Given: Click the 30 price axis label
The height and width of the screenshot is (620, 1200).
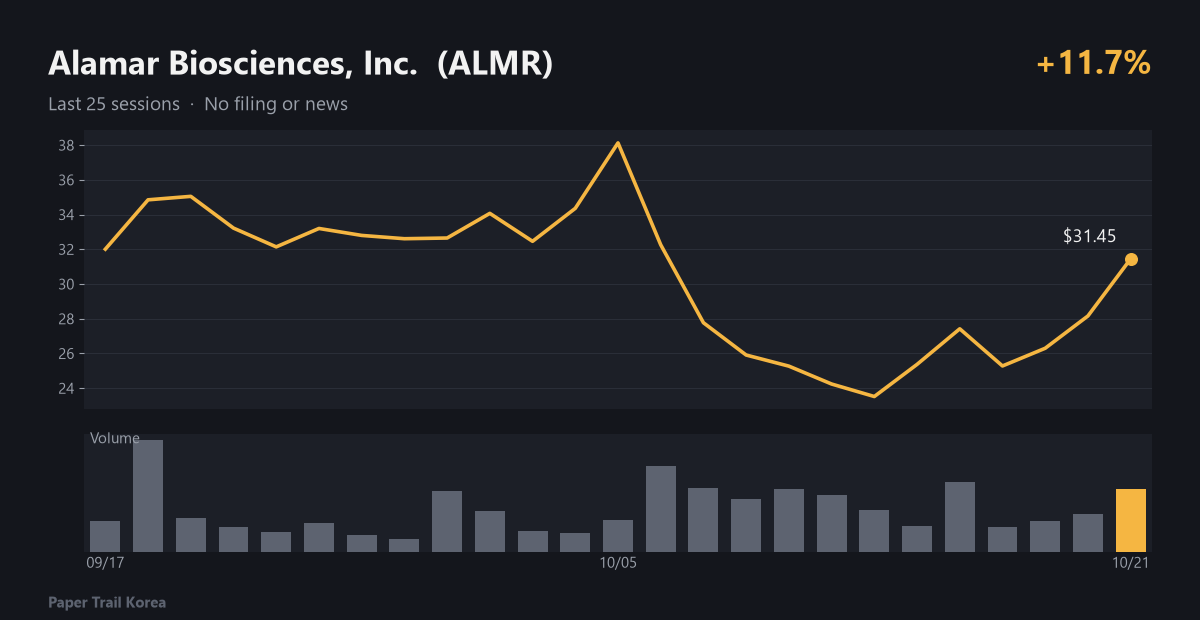Looking at the screenshot, I should click(x=67, y=285).
